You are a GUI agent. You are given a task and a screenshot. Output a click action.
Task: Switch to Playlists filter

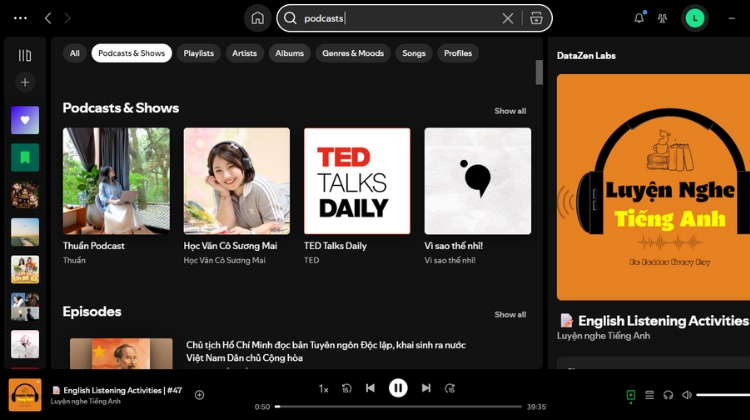(x=199, y=53)
